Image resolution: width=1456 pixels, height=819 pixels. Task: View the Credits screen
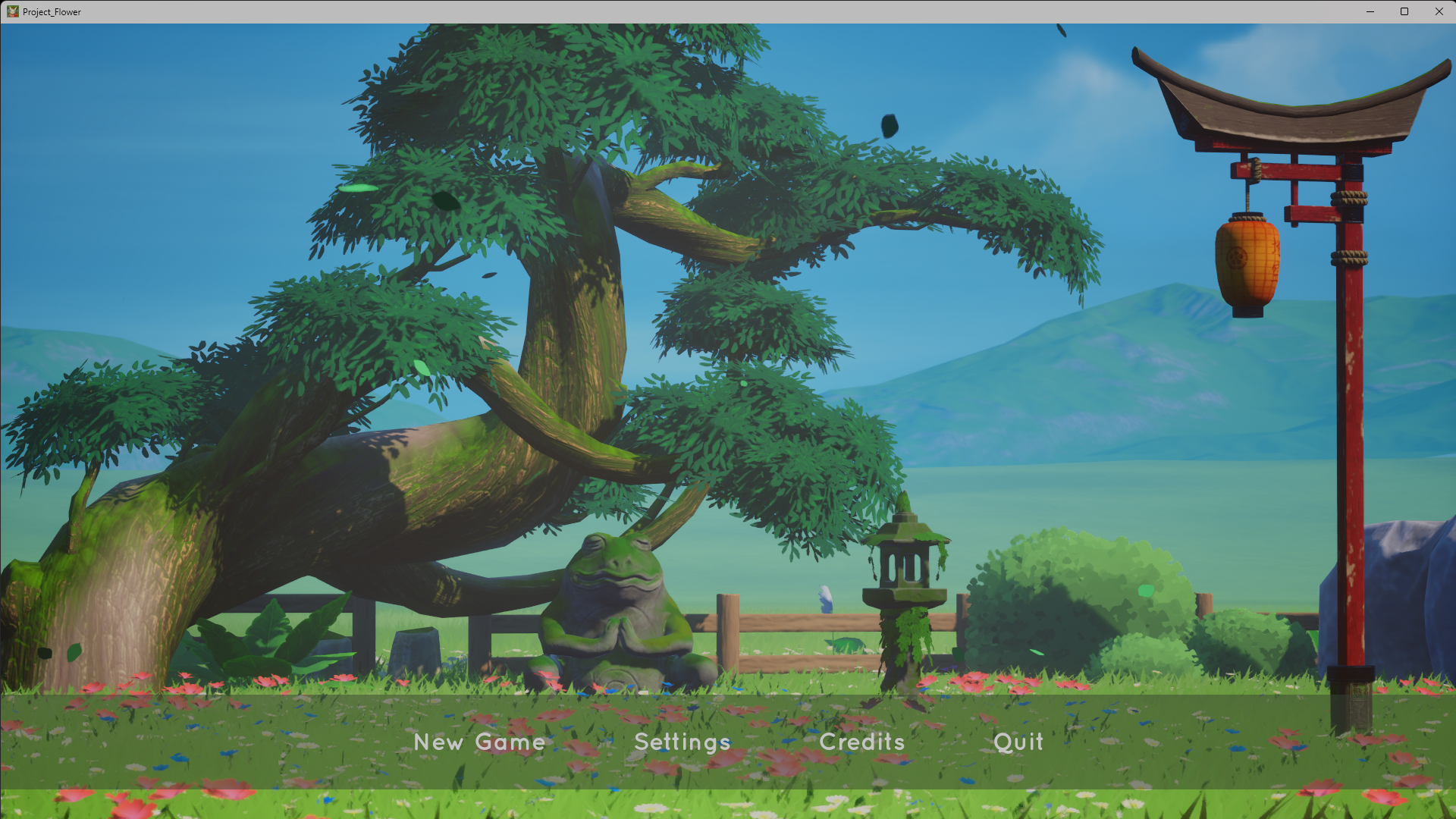pyautogui.click(x=862, y=742)
